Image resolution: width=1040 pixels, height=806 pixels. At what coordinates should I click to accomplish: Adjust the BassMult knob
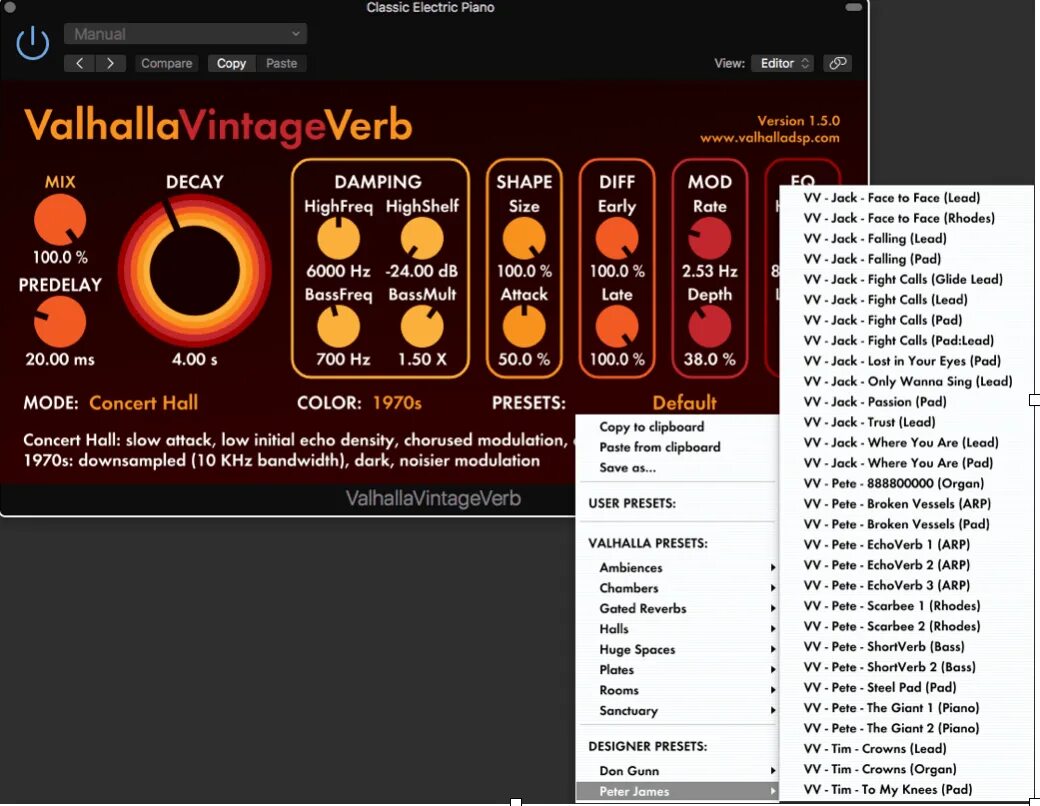(x=422, y=326)
